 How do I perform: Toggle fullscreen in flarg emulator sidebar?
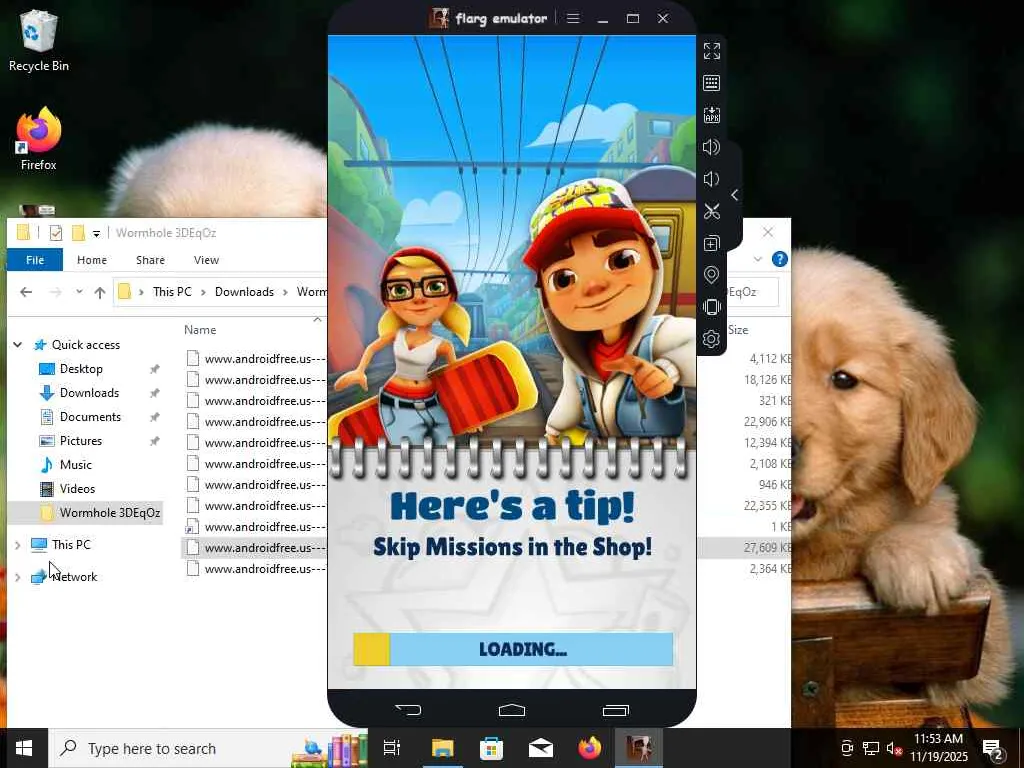point(711,51)
